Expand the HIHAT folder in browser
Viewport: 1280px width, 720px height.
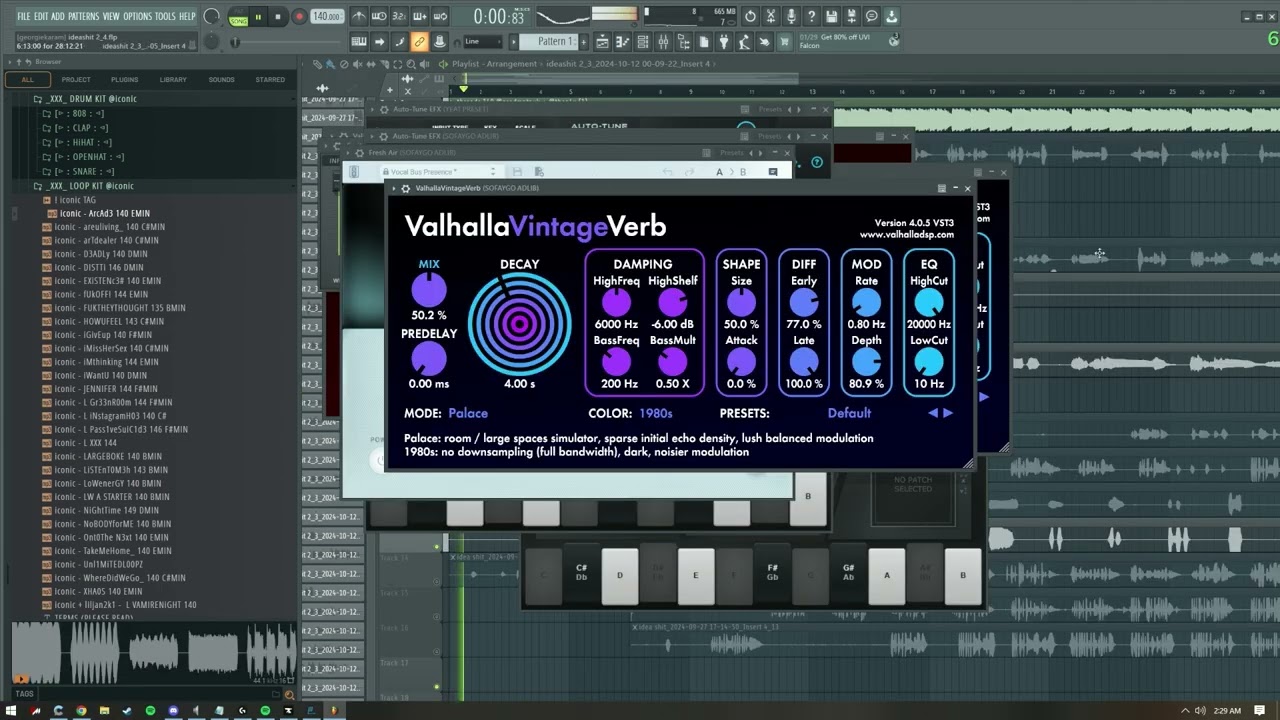tap(76, 143)
